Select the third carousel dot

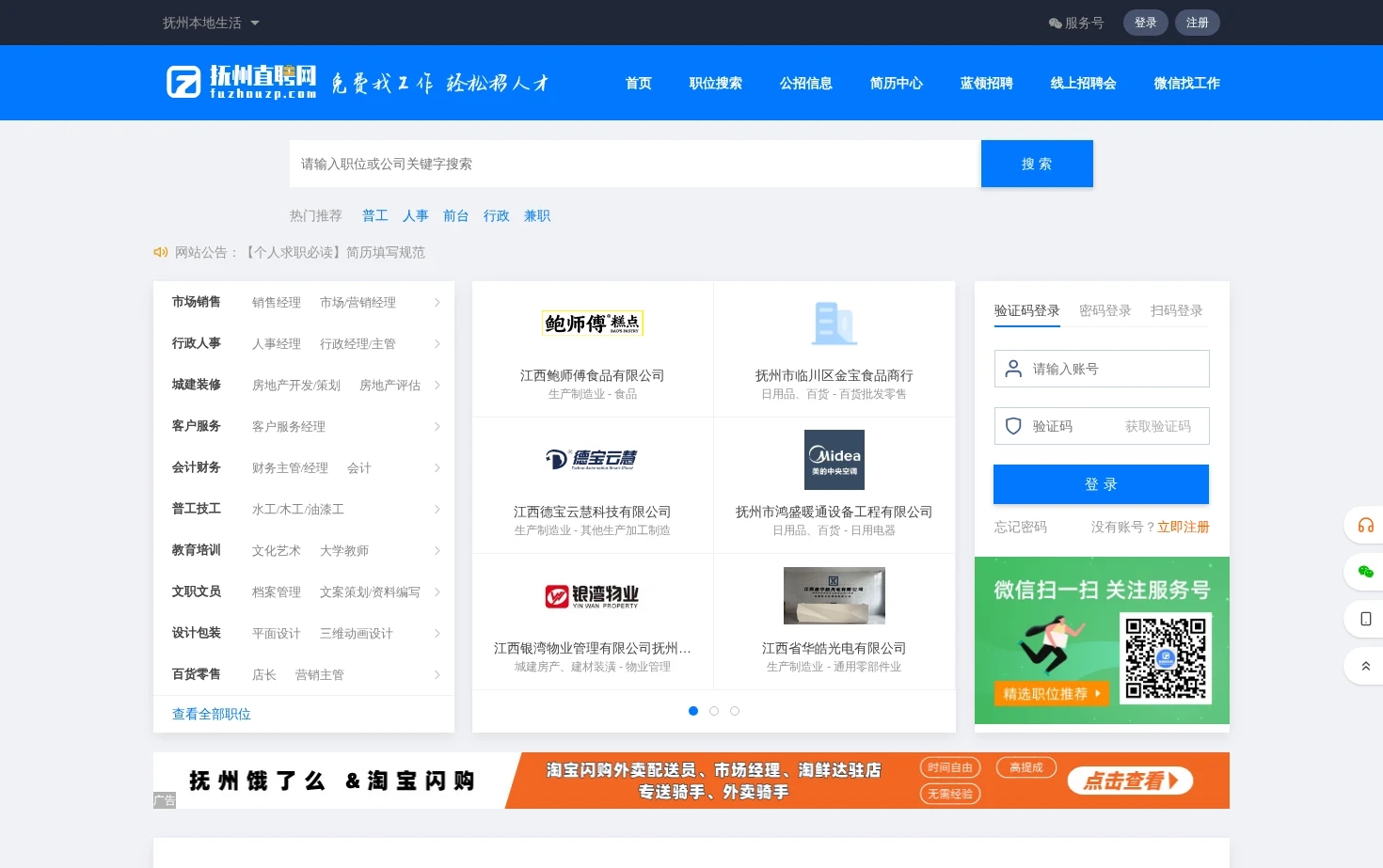(x=735, y=711)
